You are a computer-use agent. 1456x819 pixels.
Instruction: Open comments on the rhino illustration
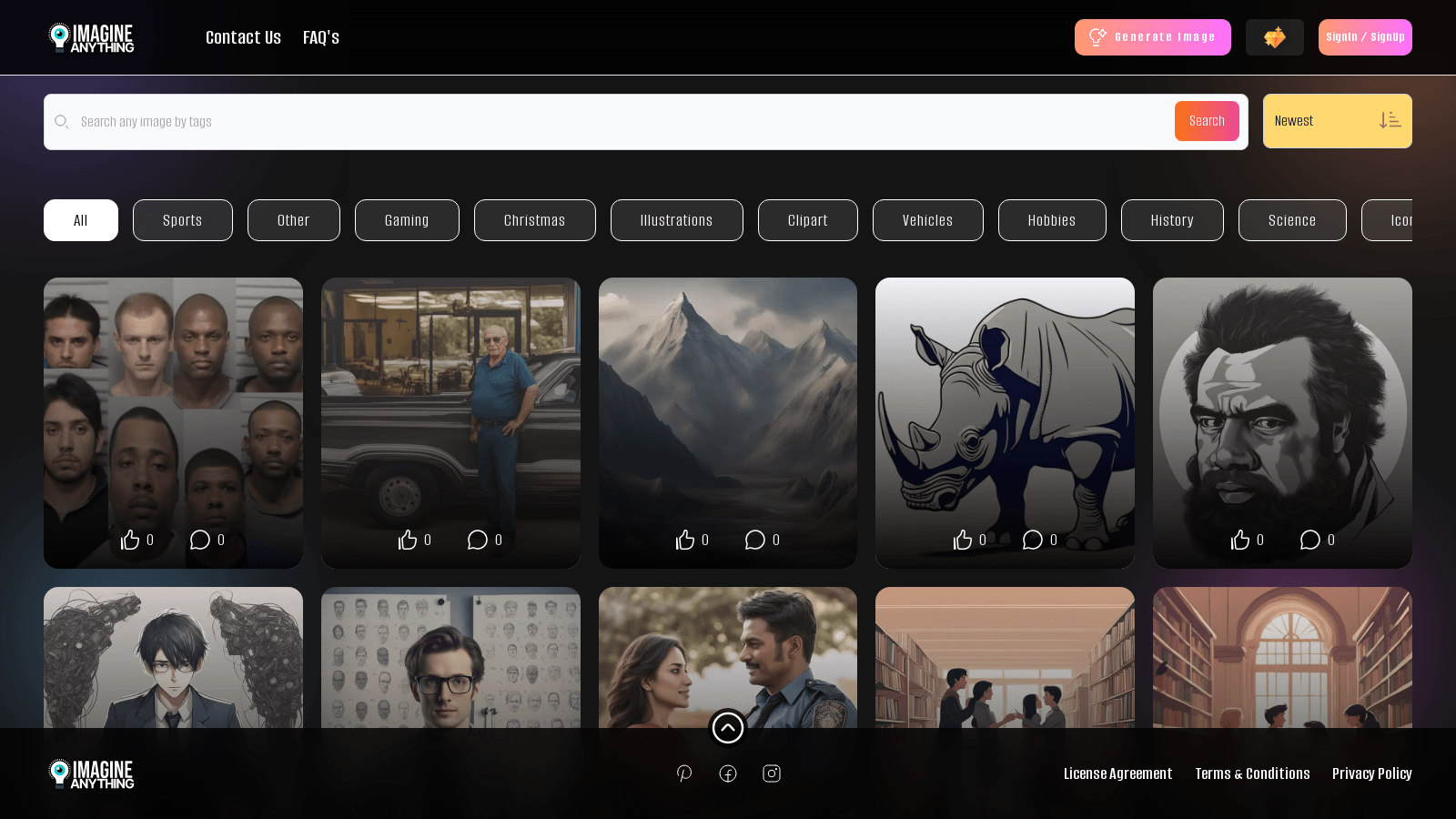coord(1033,540)
